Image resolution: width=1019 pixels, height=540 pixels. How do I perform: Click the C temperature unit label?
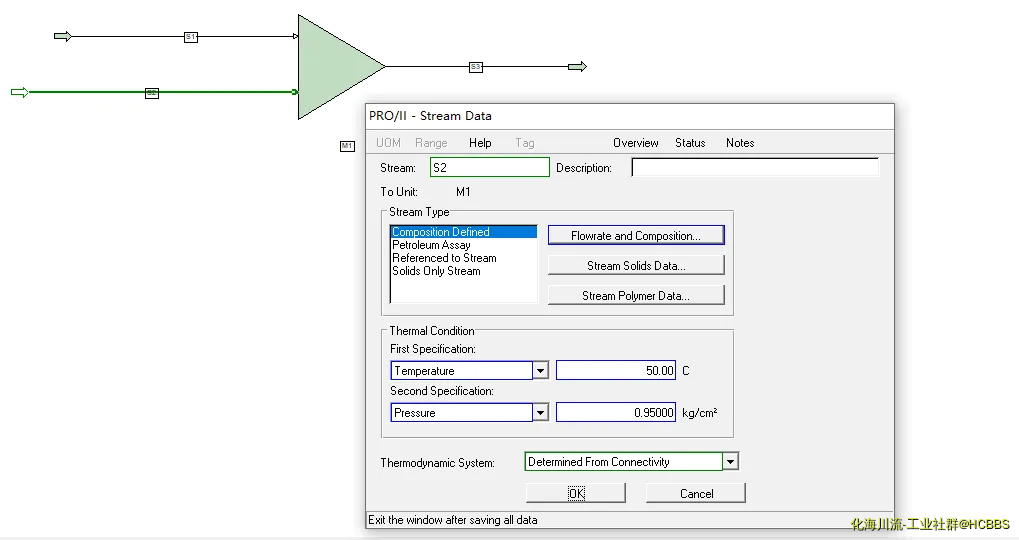tap(686, 370)
